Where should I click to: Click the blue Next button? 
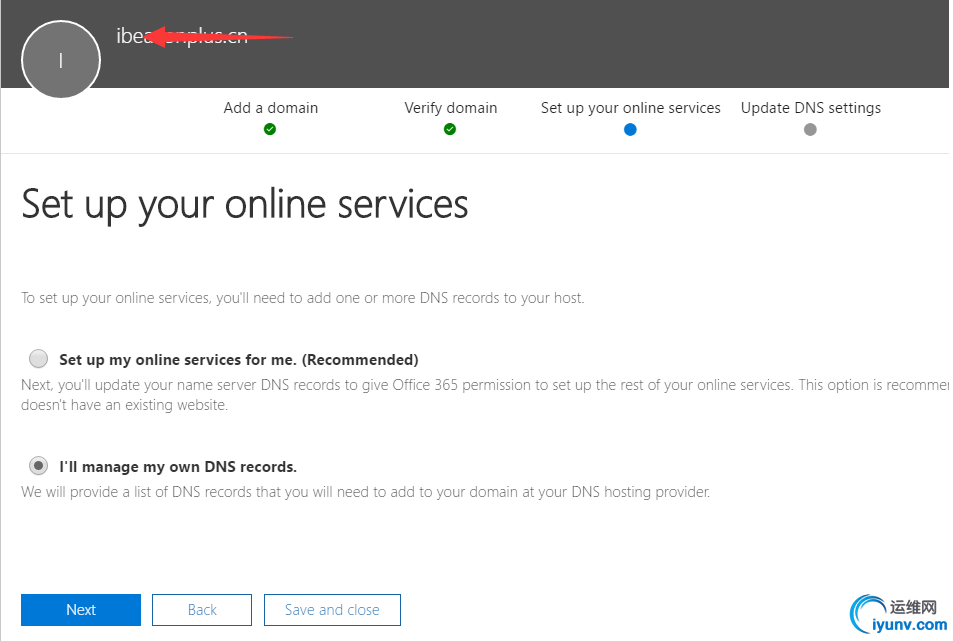[x=81, y=609]
